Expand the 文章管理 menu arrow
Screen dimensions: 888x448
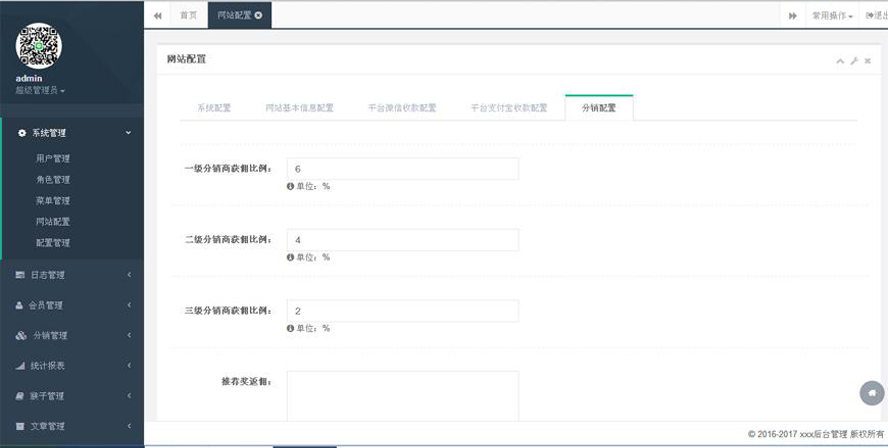pyautogui.click(x=129, y=426)
